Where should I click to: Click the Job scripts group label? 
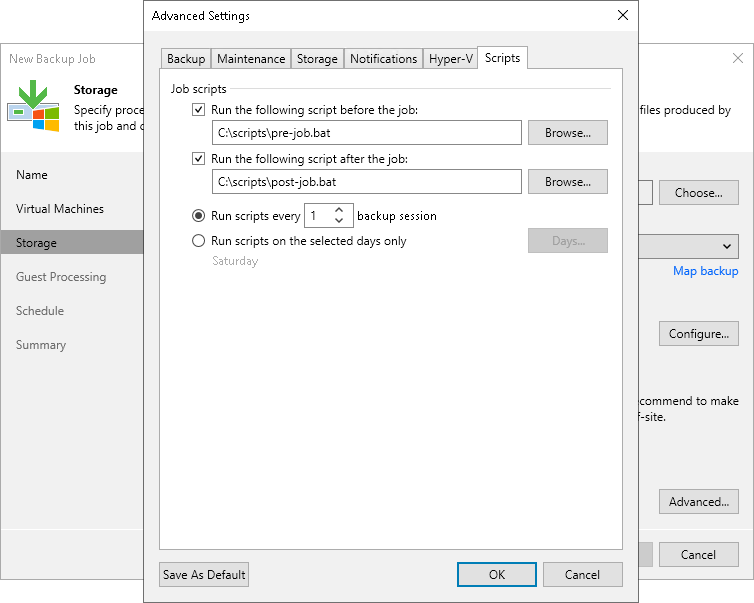click(198, 89)
